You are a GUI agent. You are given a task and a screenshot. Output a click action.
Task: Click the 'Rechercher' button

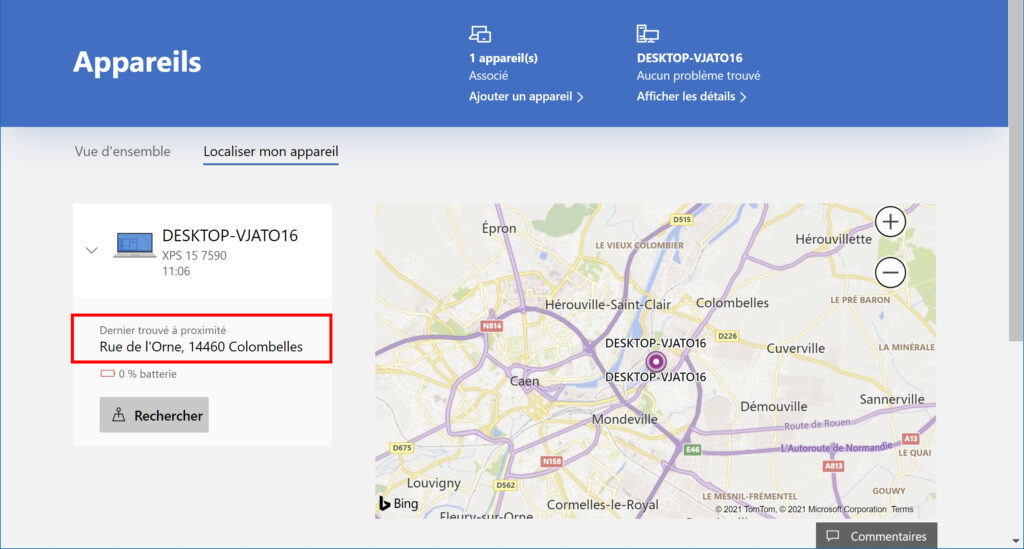pos(154,415)
